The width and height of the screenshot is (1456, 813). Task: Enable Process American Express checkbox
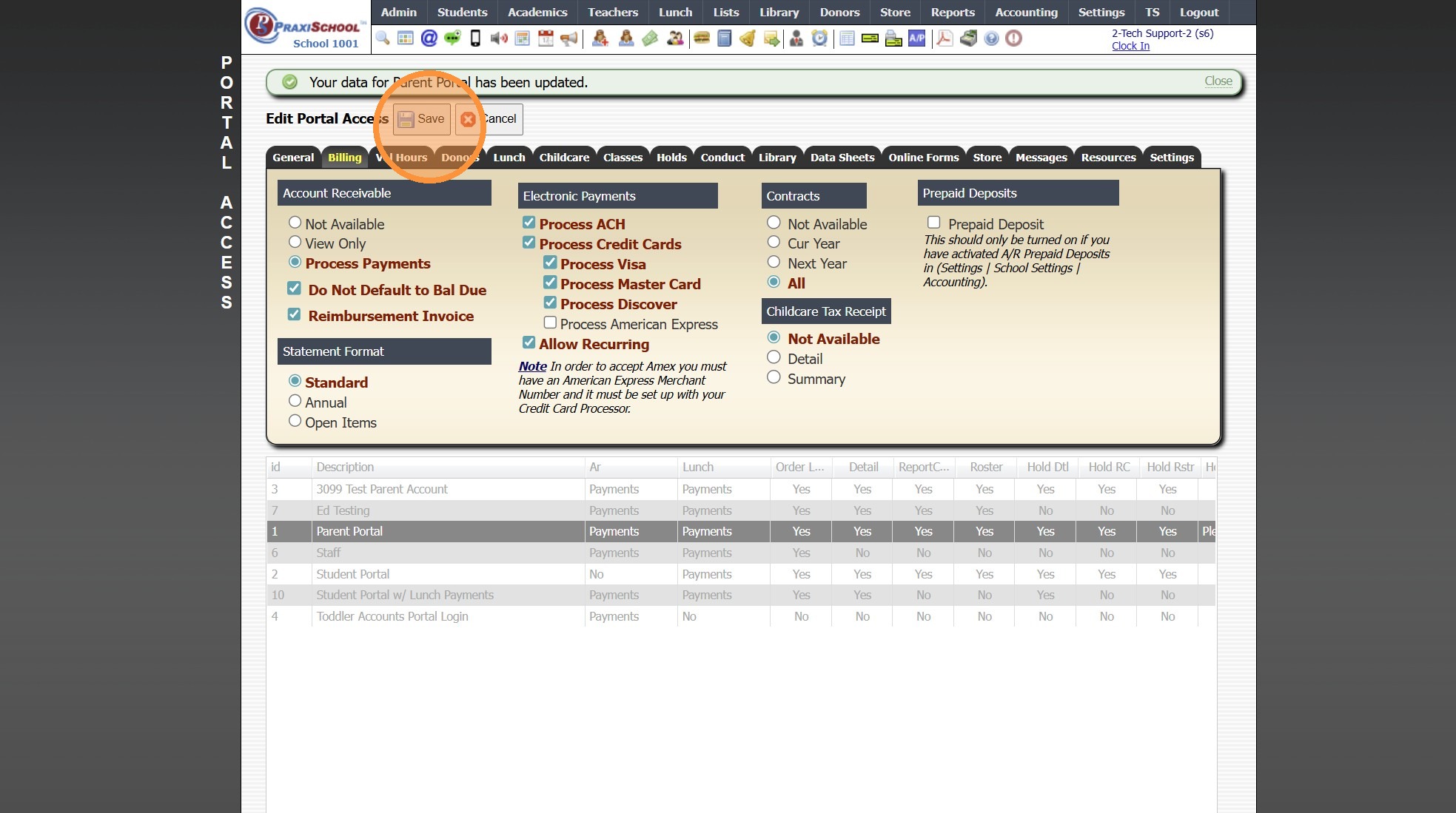tap(550, 323)
